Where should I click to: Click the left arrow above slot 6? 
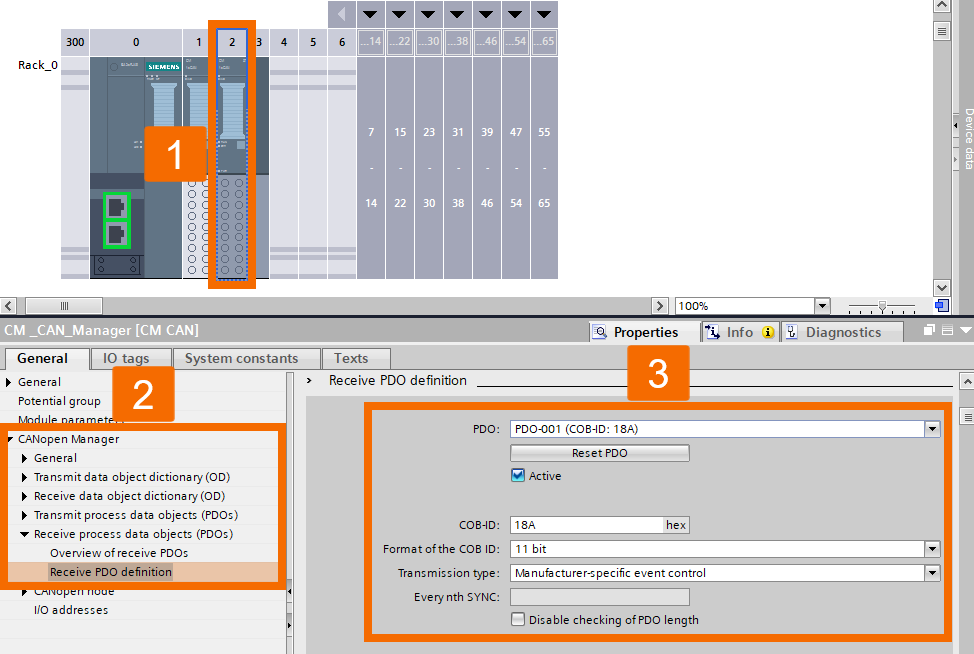342,14
